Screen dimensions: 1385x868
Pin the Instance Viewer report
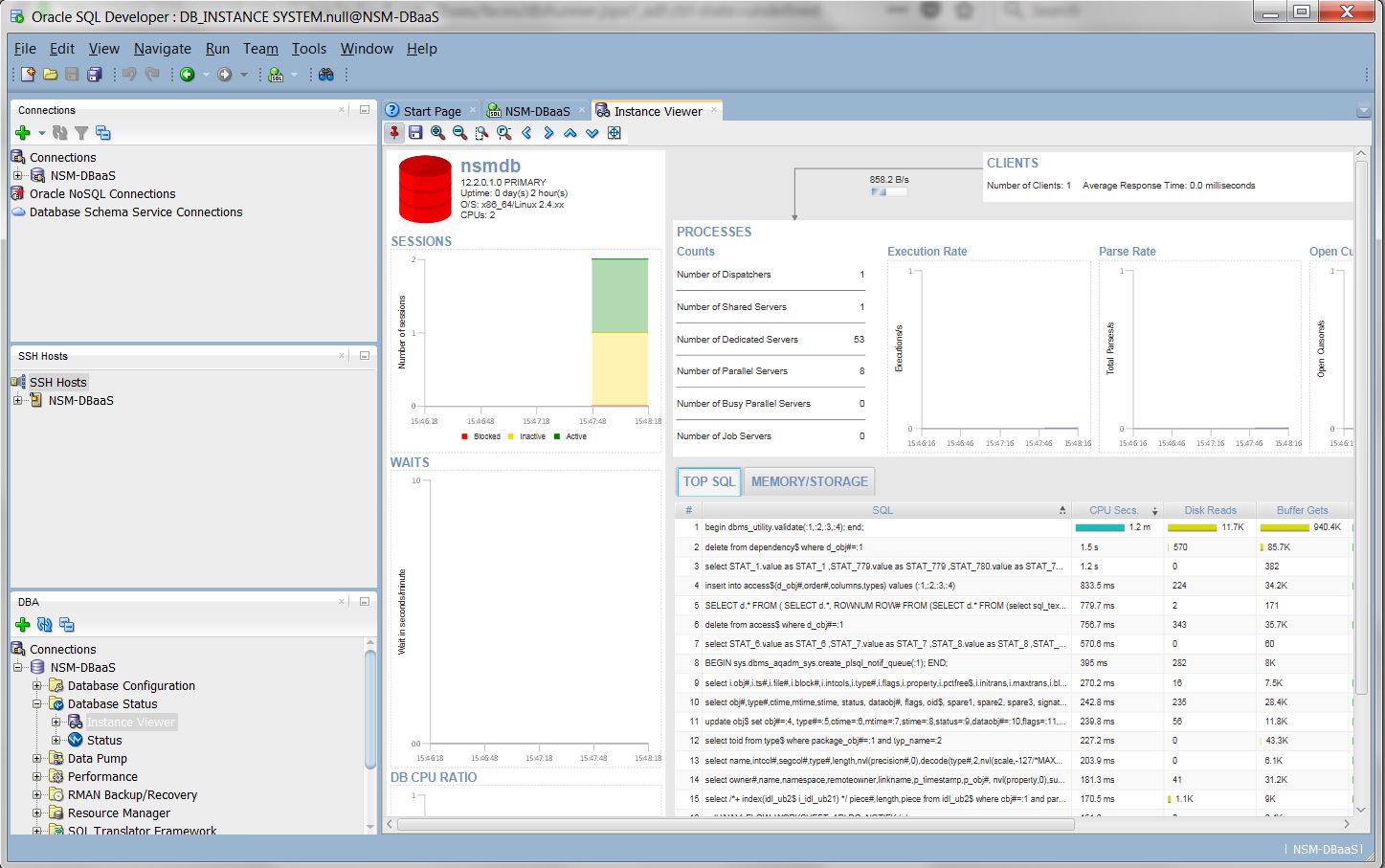click(394, 133)
